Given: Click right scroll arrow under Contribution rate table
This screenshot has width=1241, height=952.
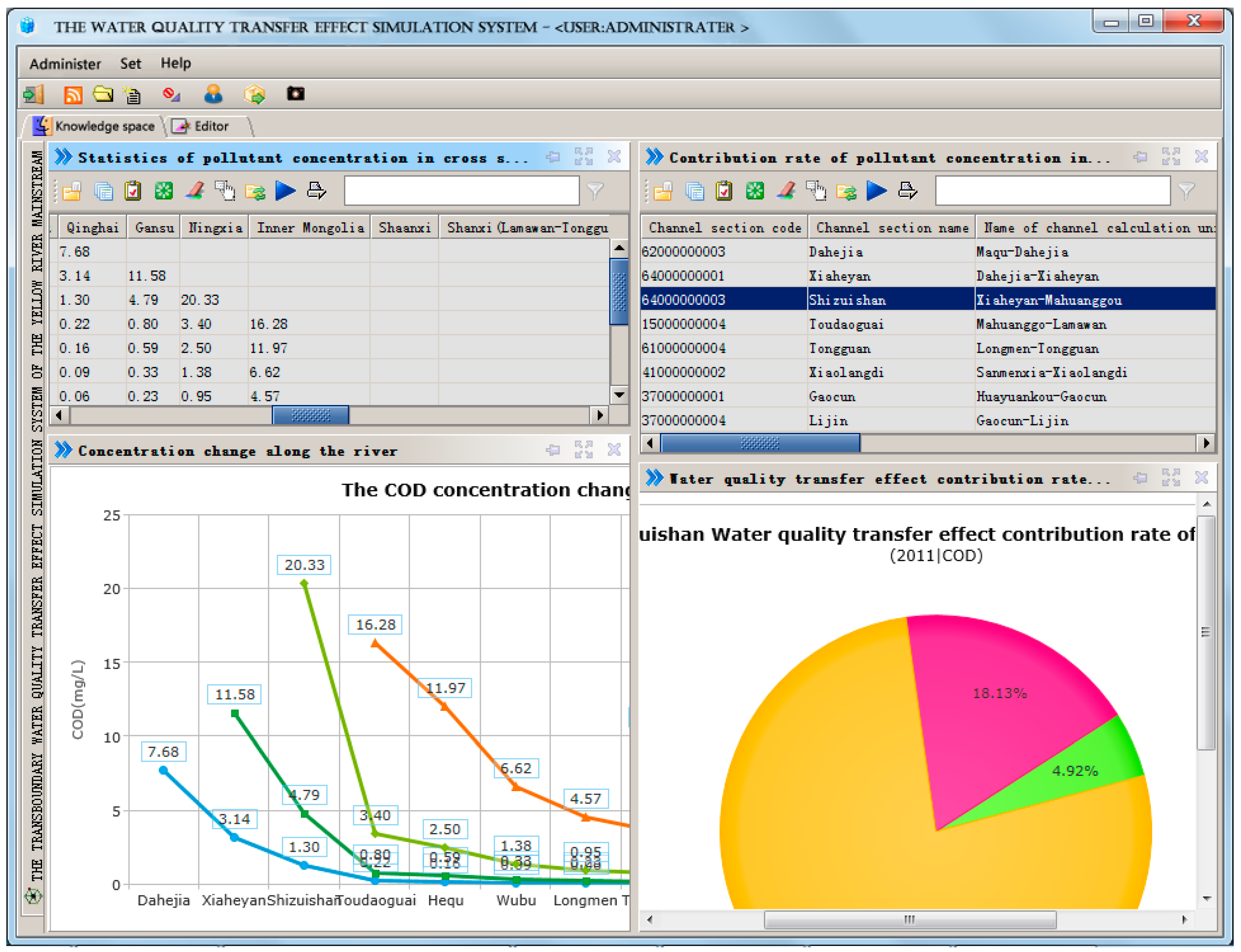Looking at the screenshot, I should tap(1206, 443).
